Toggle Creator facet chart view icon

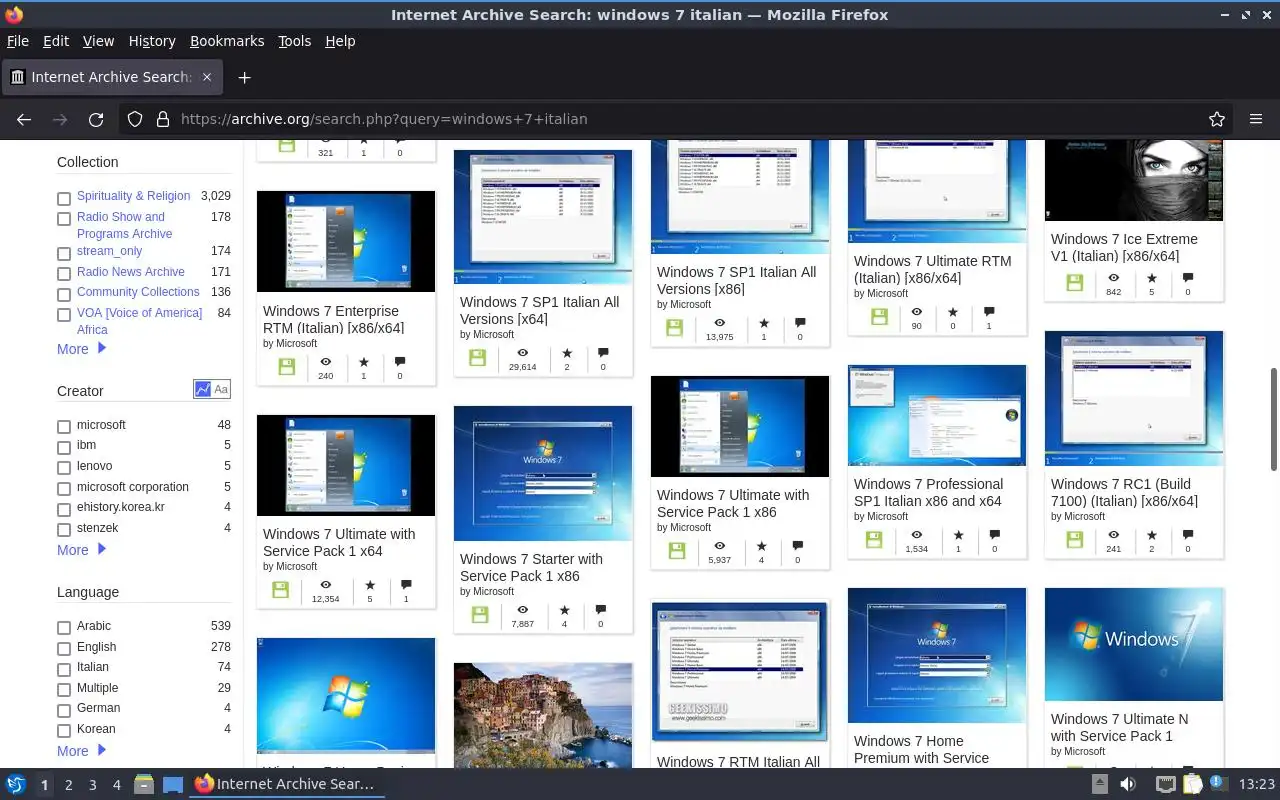point(203,389)
